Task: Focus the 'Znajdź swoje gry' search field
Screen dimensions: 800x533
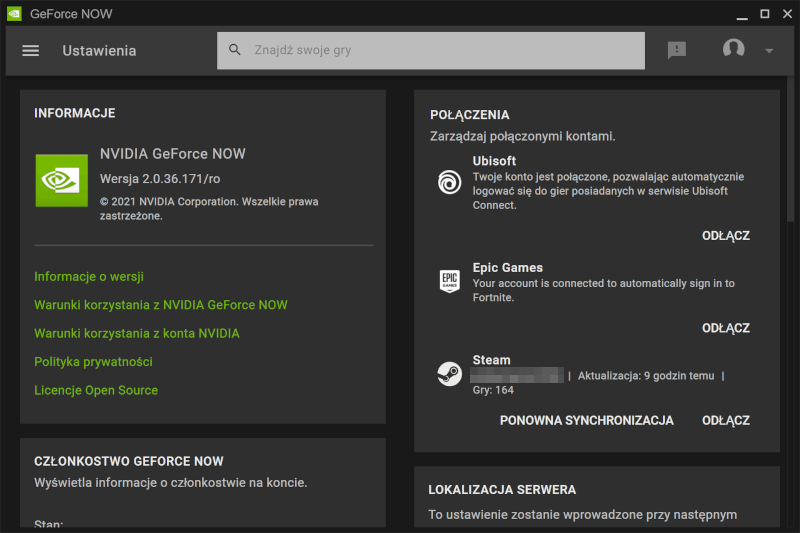Action: click(431, 50)
